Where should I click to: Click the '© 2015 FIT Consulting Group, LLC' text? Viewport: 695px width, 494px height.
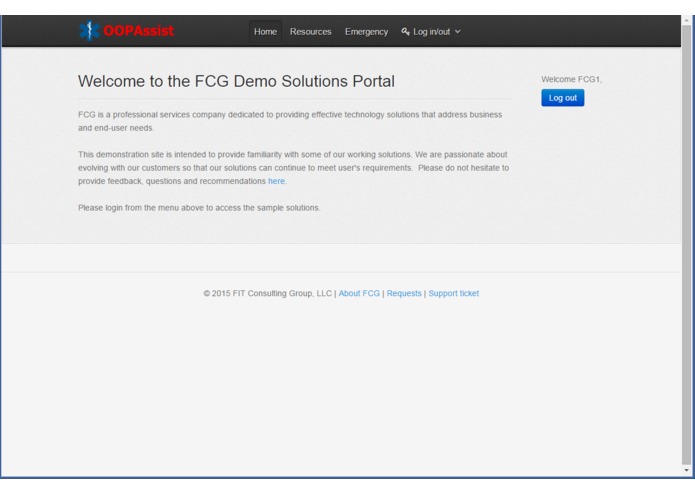[268, 293]
